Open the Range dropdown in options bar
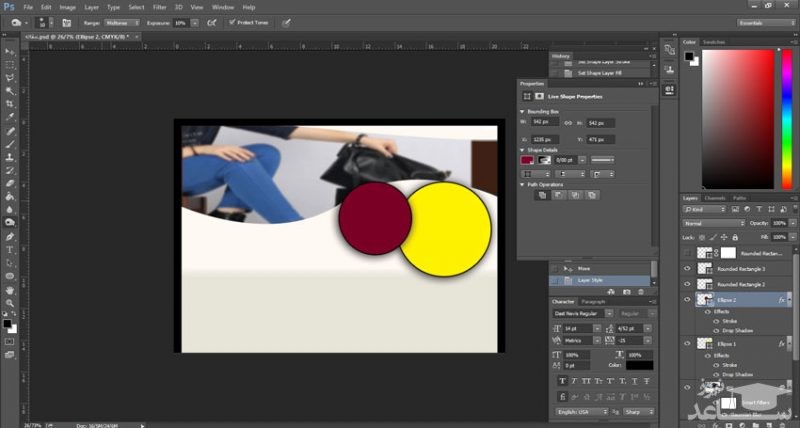The width and height of the screenshot is (800, 428). pos(122,21)
